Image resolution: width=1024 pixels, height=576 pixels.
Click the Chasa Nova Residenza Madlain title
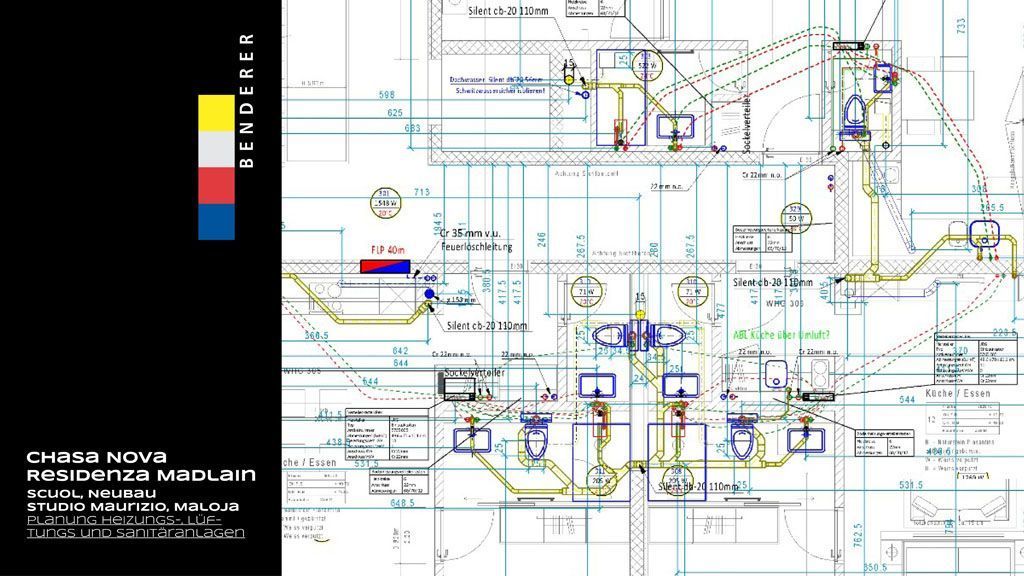(x=140, y=465)
